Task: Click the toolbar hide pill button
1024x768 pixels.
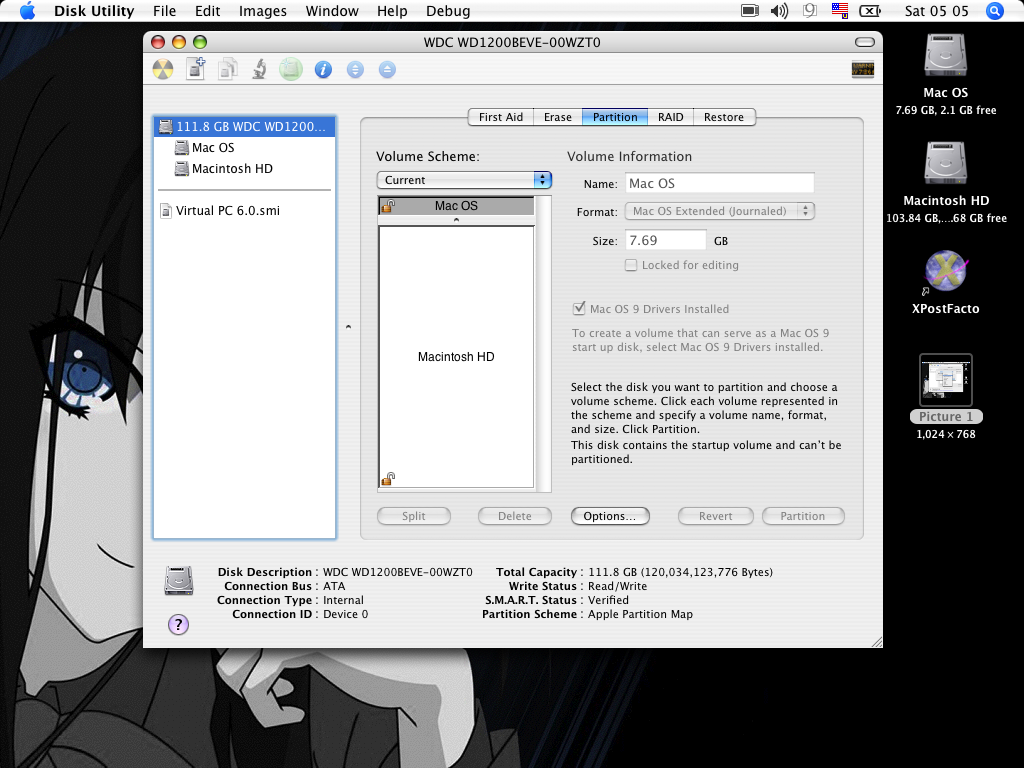Action: [x=865, y=42]
